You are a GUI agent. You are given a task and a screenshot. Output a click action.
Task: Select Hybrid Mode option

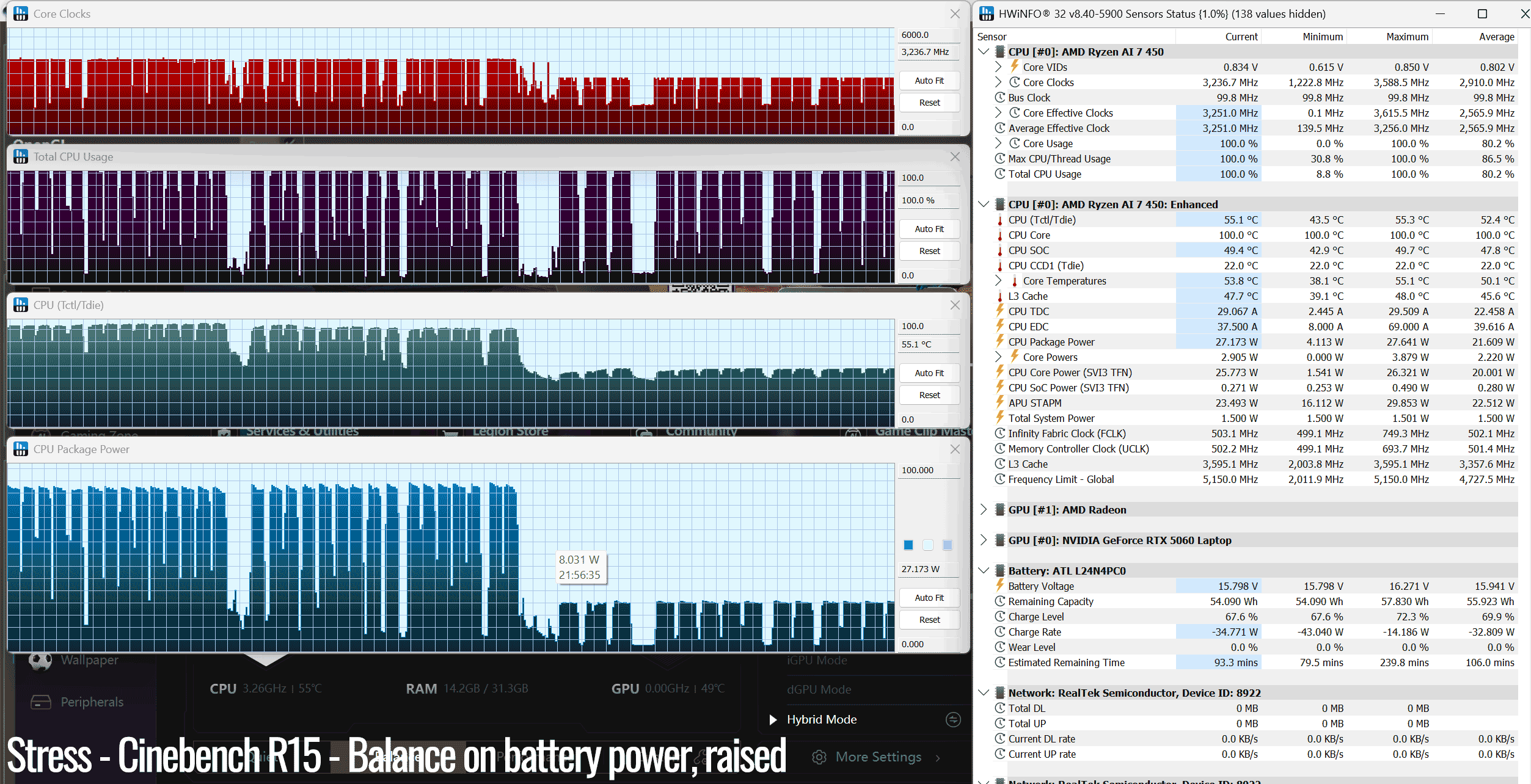pos(822,719)
